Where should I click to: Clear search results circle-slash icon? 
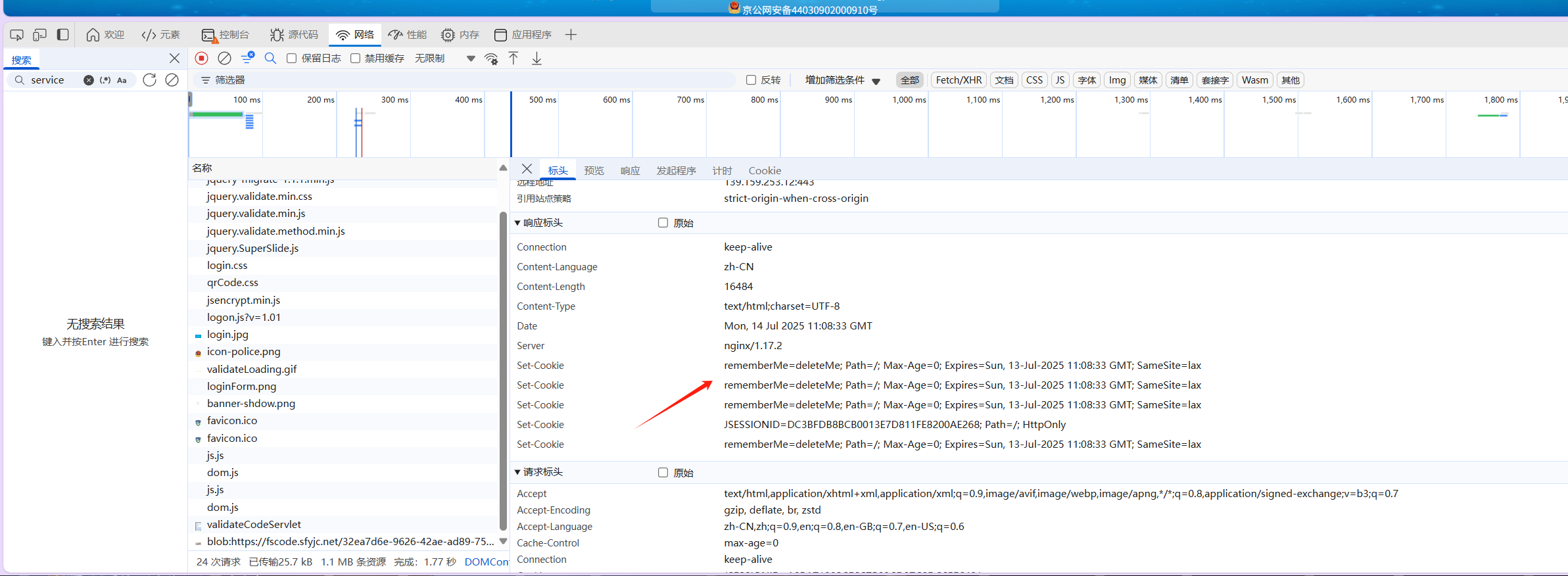click(172, 80)
